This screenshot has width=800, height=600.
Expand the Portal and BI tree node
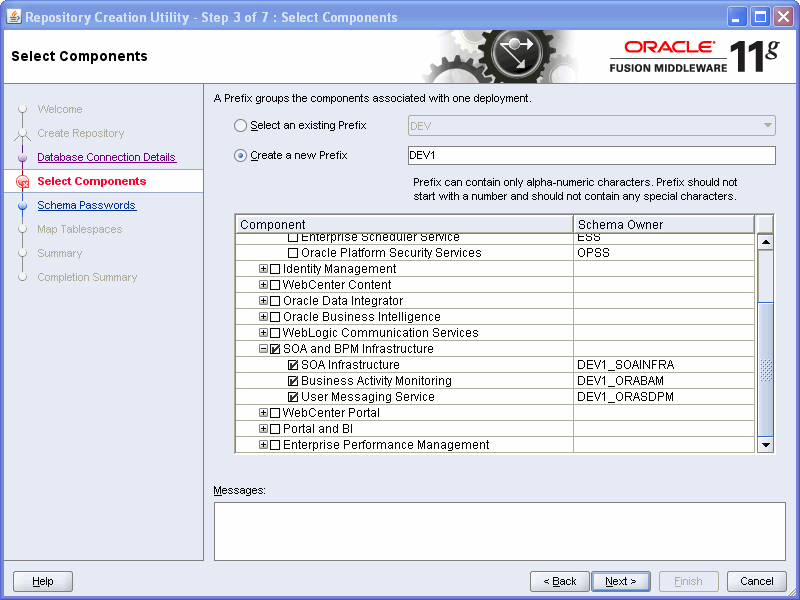263,429
